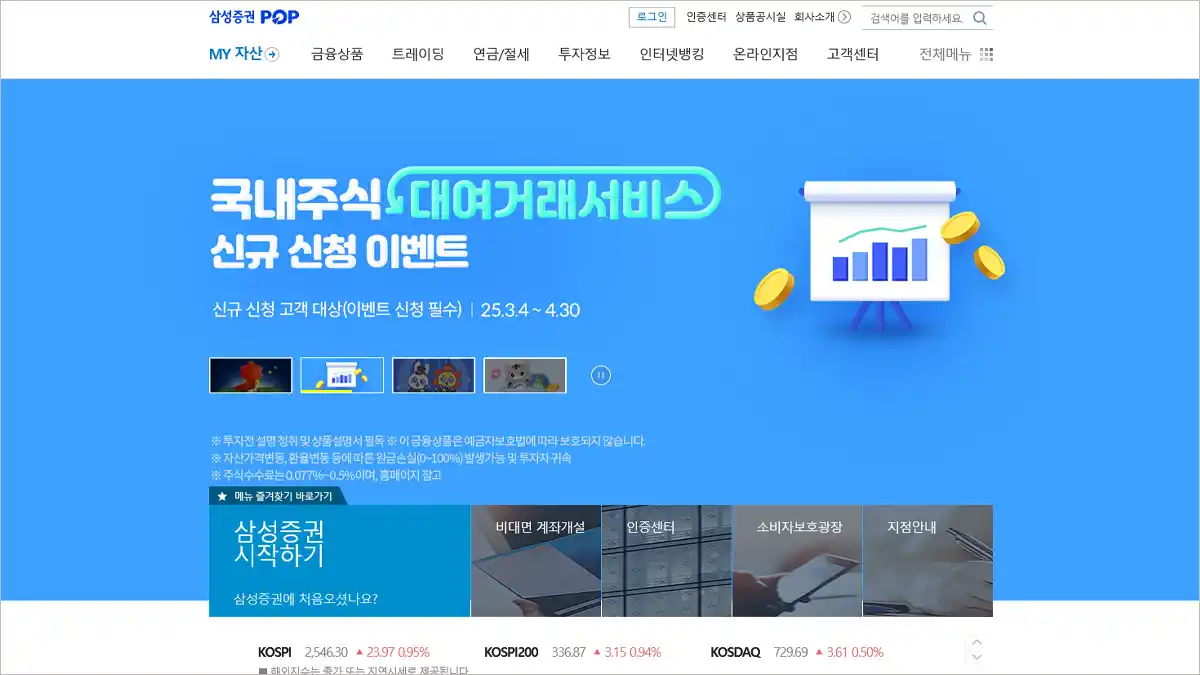Image resolution: width=1200 pixels, height=675 pixels.
Task: Click the 삼성증권 시작하기 tile
Action: pos(340,560)
